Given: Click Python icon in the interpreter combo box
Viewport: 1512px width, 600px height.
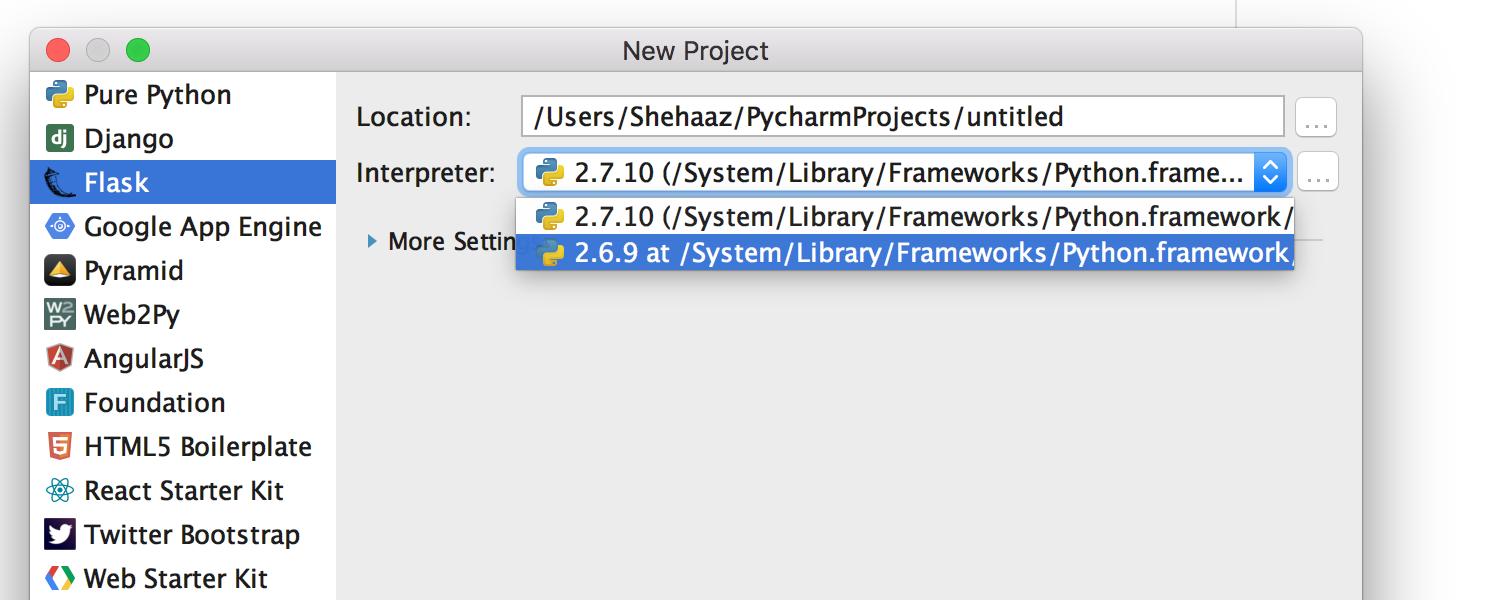Looking at the screenshot, I should pyautogui.click(x=550, y=173).
